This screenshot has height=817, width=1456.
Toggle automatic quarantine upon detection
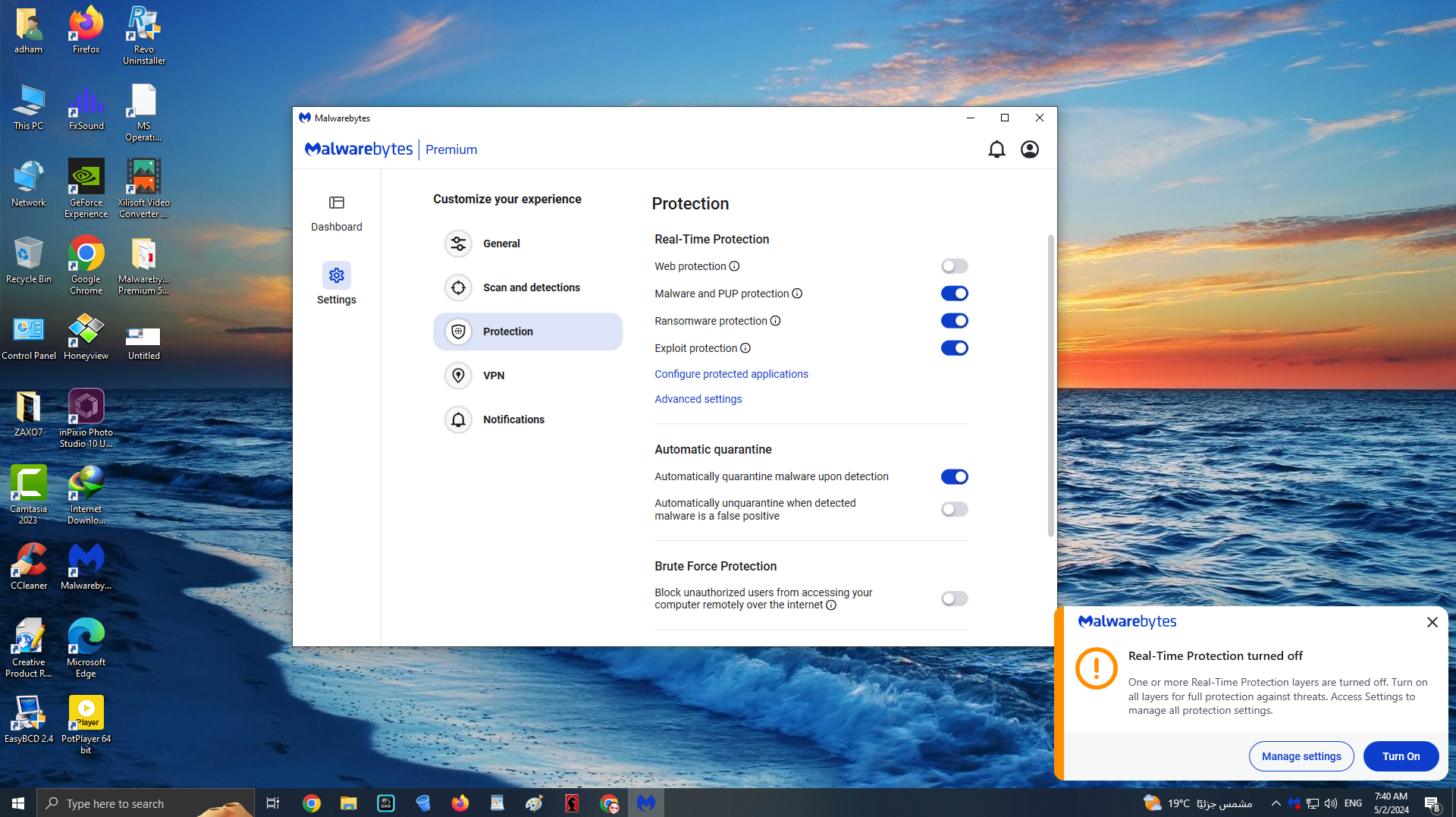[955, 477]
